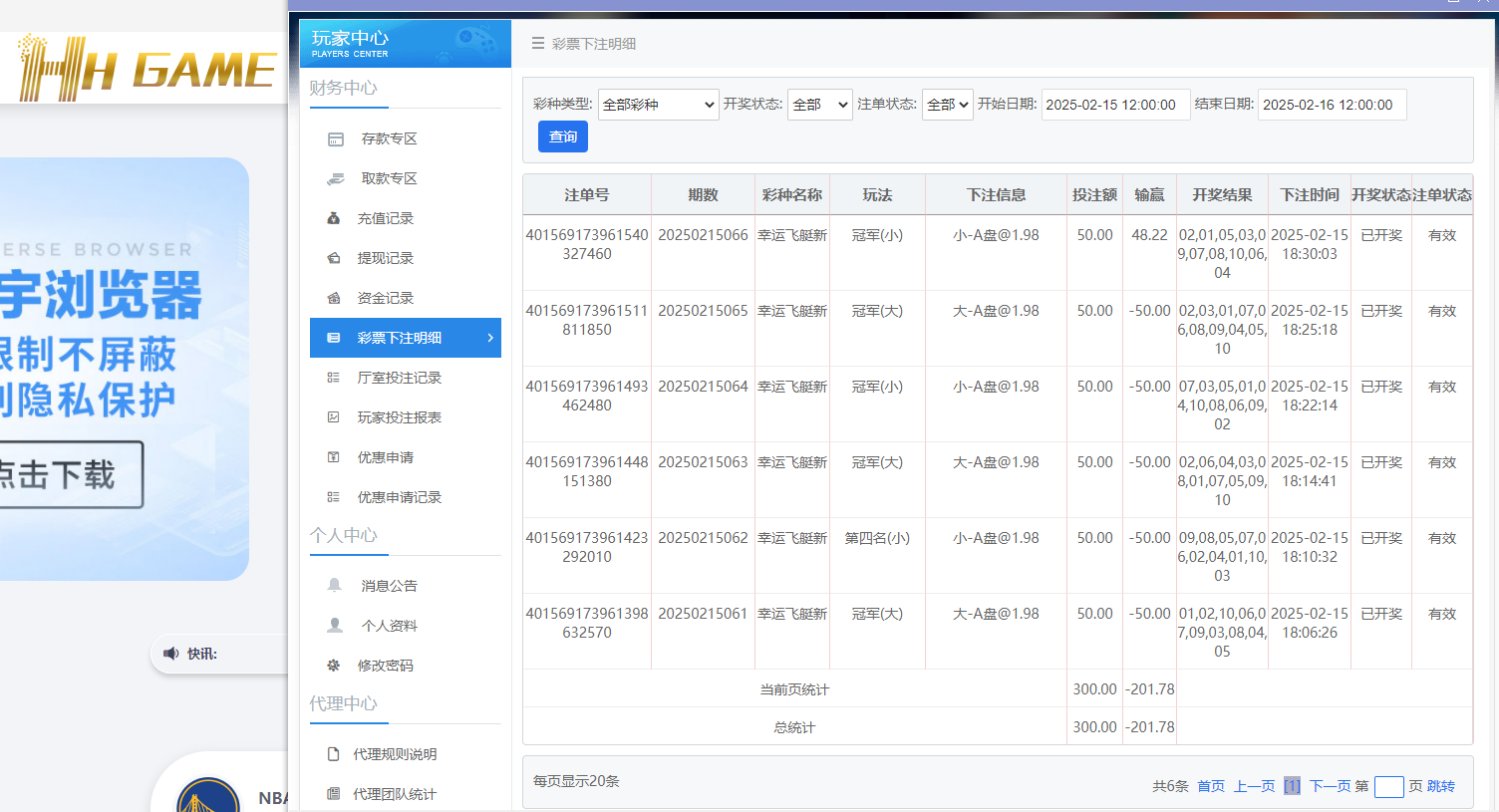Click the gear icon beside 修改密码
The height and width of the screenshot is (812, 1499).
(x=336, y=665)
